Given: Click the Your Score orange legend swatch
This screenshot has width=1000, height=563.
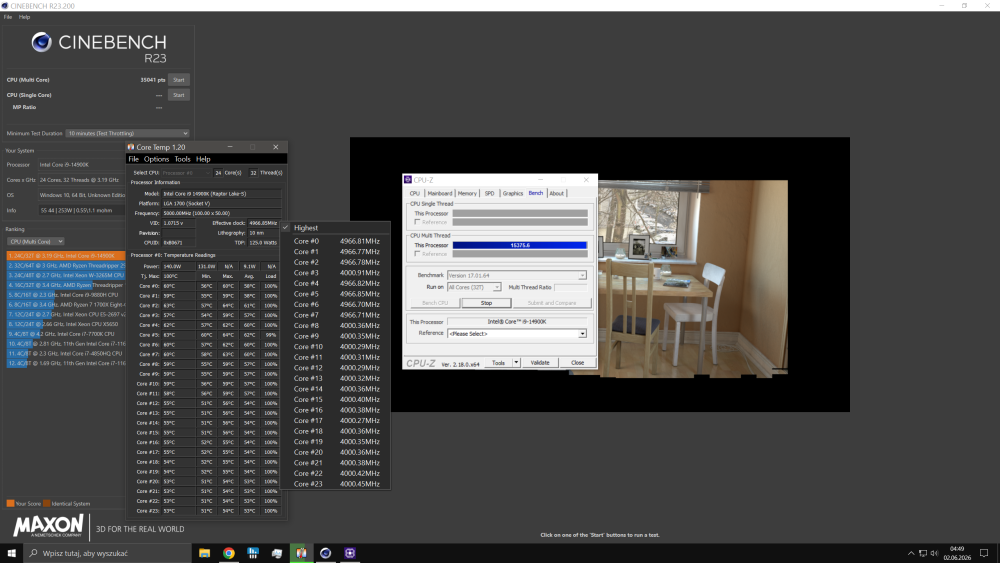Looking at the screenshot, I should click(x=10, y=503).
